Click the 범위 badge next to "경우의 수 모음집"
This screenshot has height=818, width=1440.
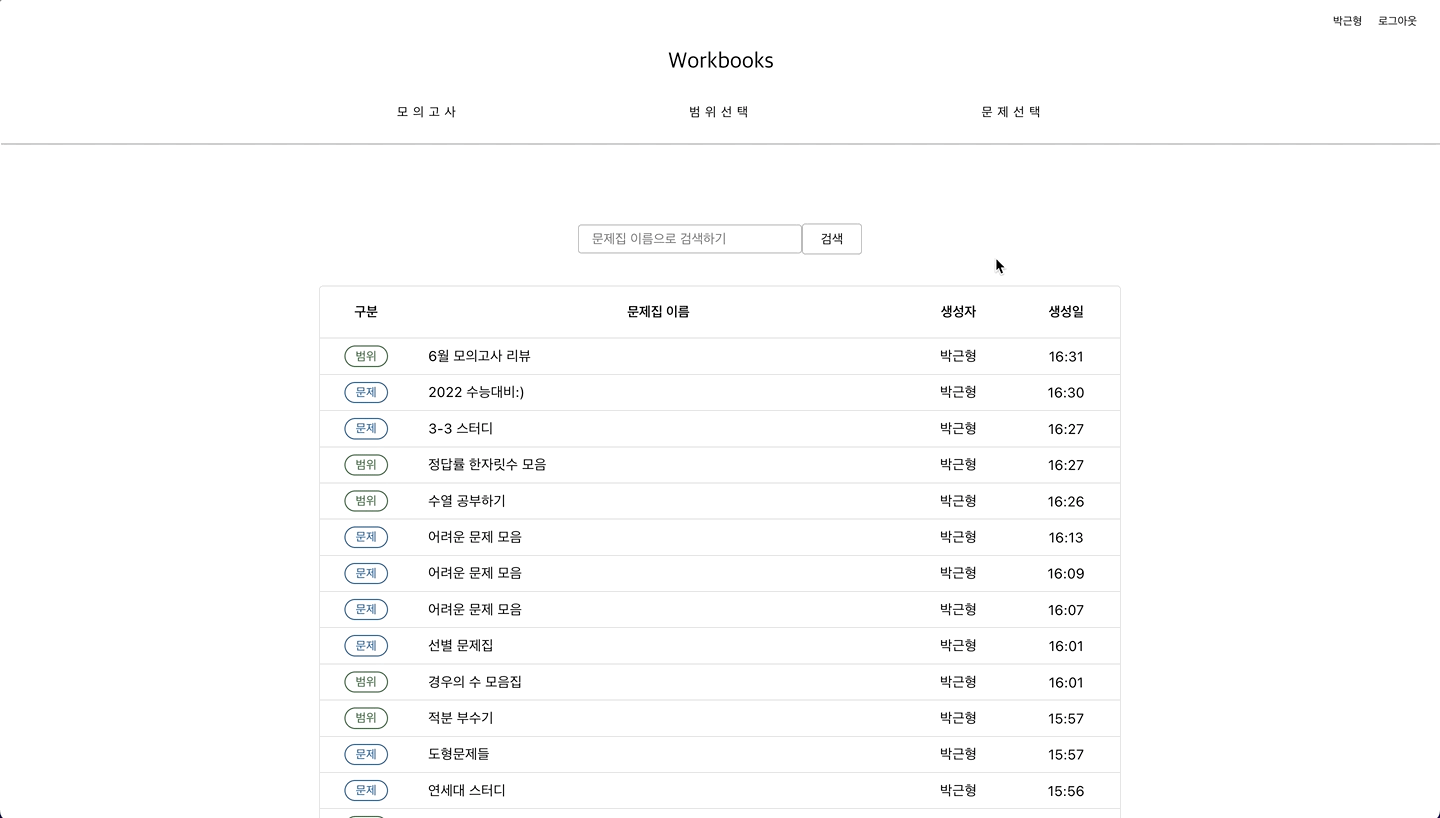pos(366,681)
